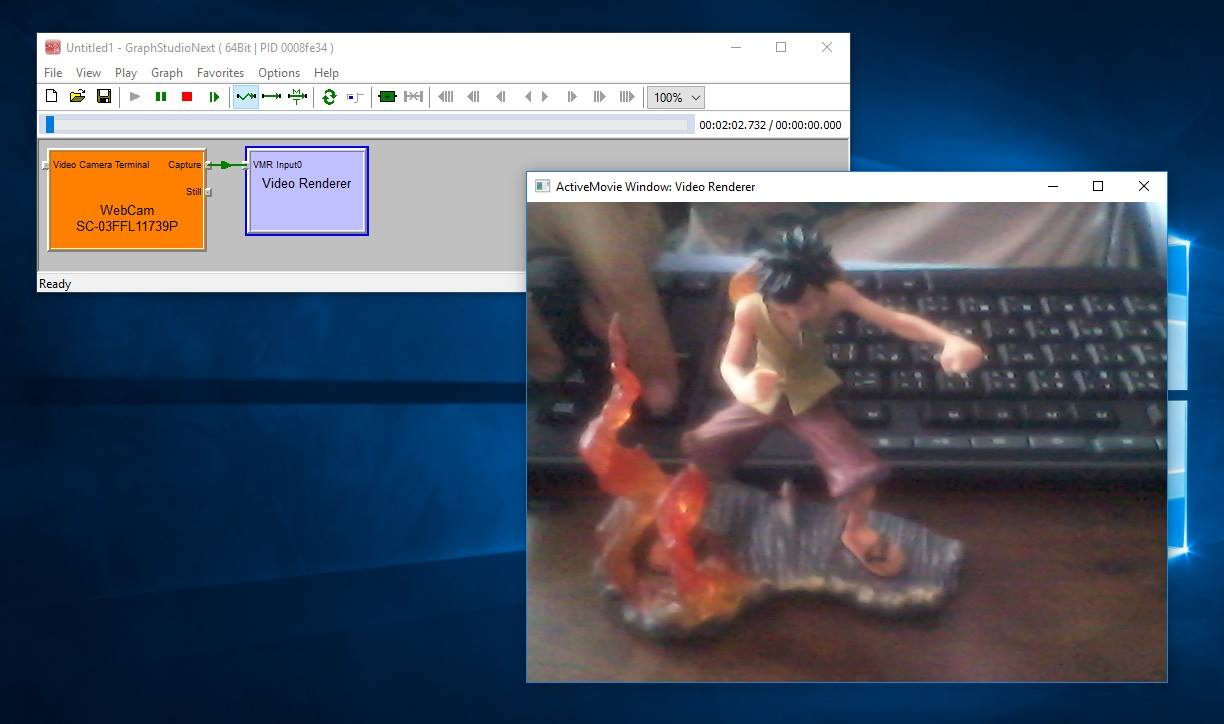The image size is (1224, 724).
Task: Seek forward with the three-bar right arrow icon
Action: click(x=627, y=97)
